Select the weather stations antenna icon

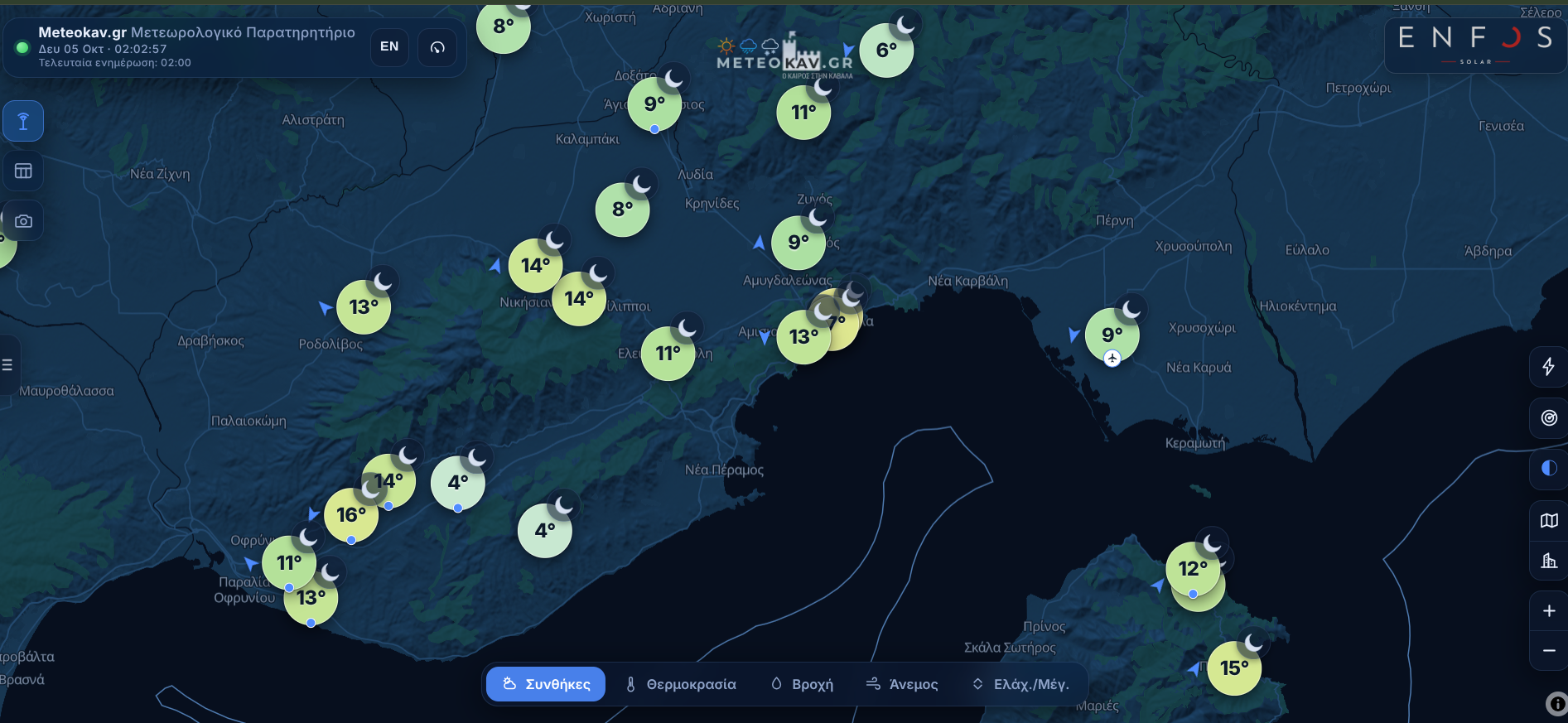23,122
